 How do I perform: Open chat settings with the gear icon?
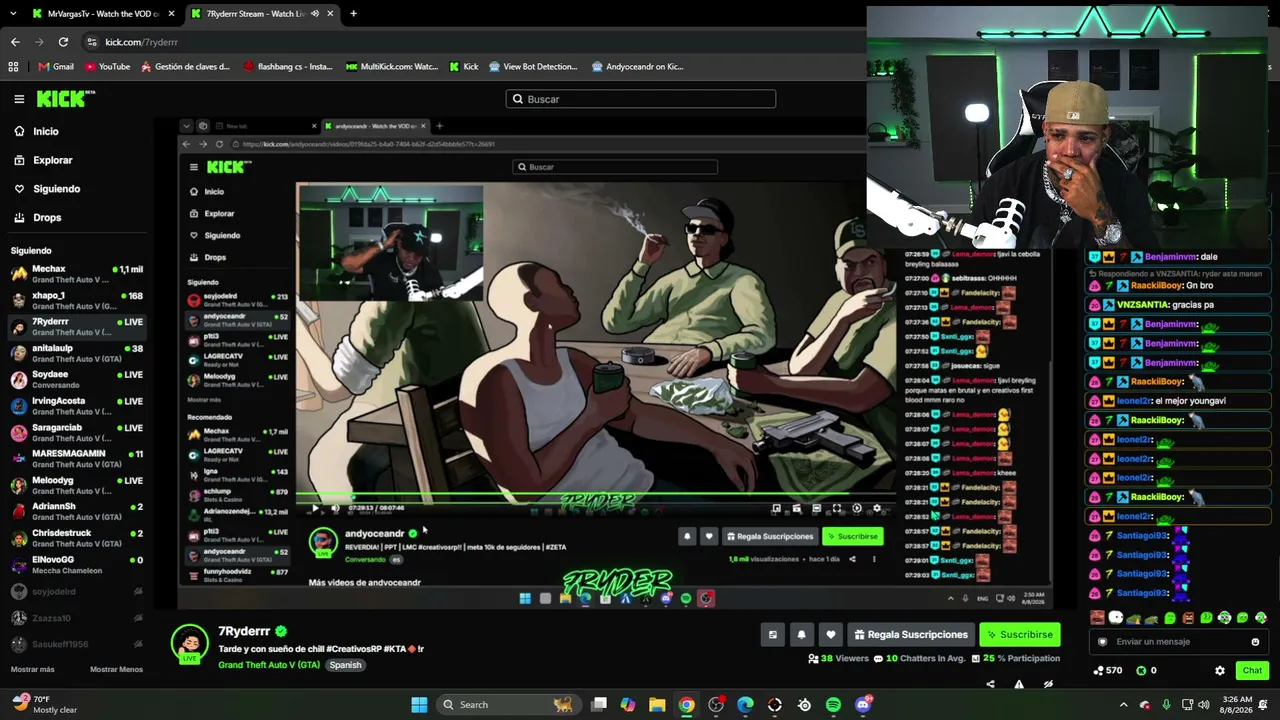[x=1219, y=671]
